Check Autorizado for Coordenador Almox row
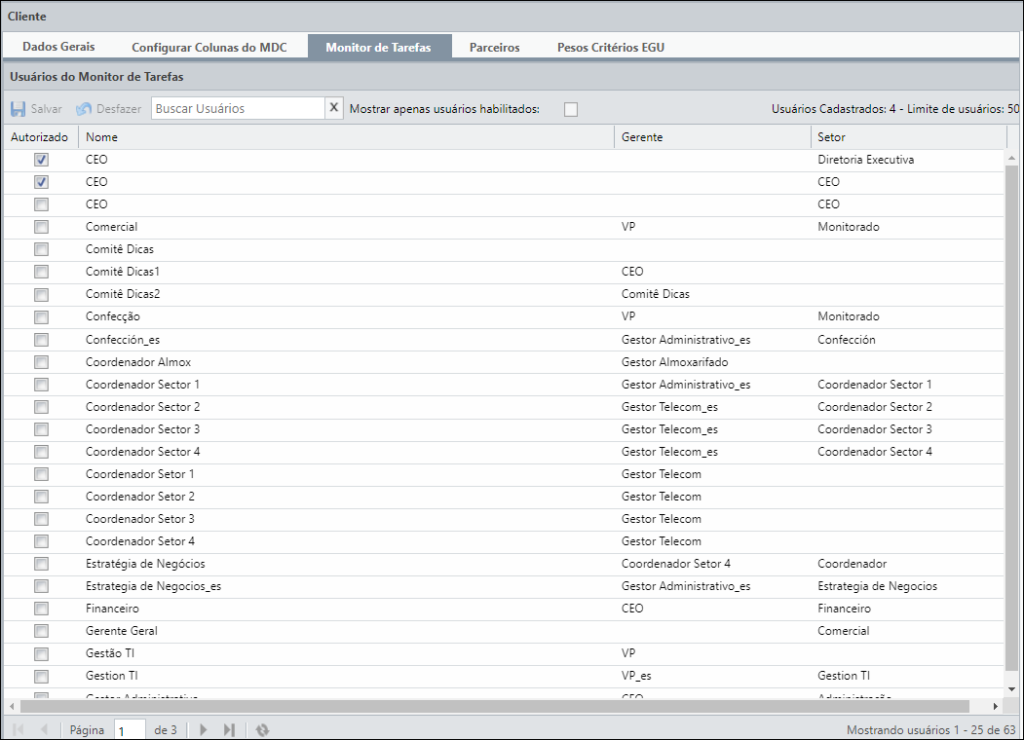1024x740 pixels. tap(41, 362)
